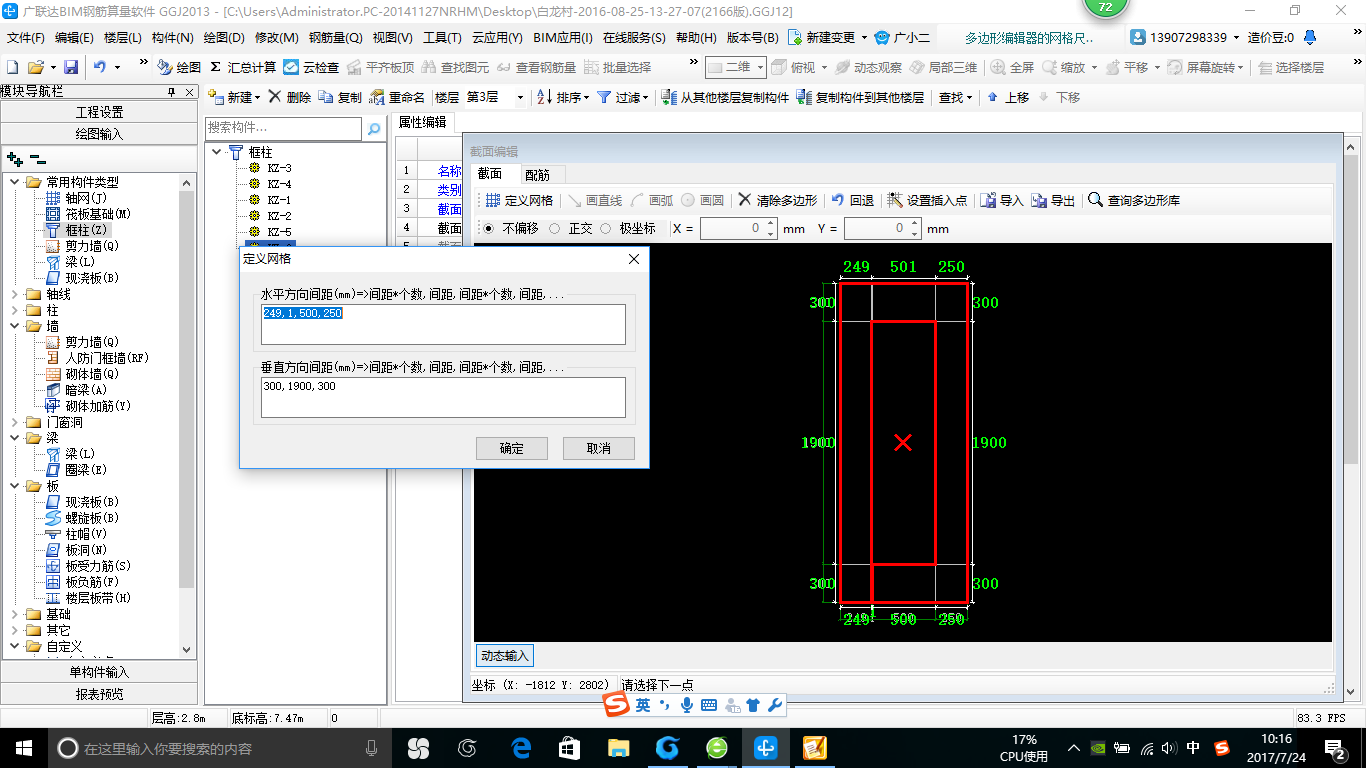Click the undo arrow icon
The height and width of the screenshot is (768, 1366).
click(x=100, y=67)
